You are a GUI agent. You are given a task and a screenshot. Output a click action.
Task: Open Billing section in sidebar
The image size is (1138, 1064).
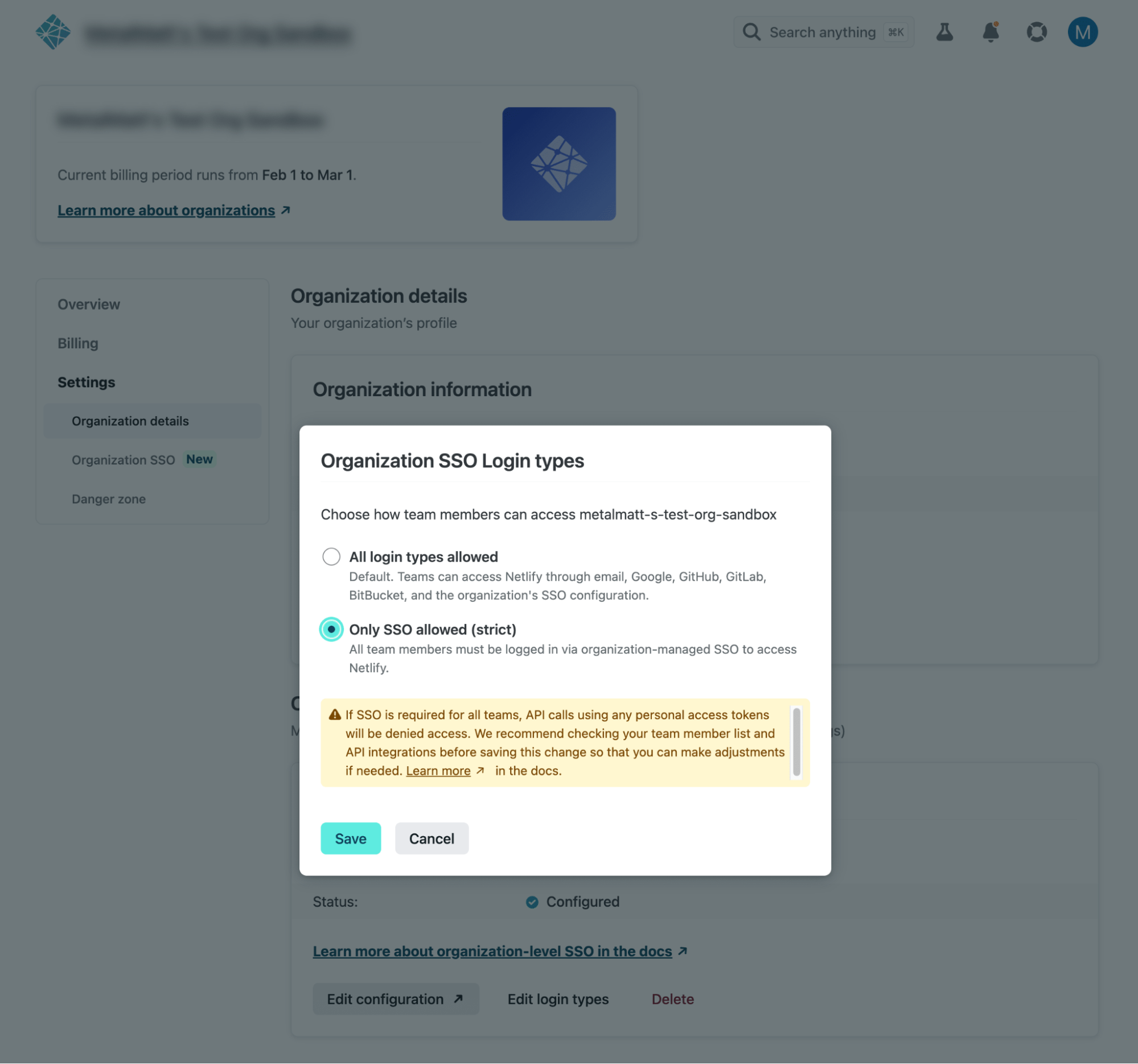(x=78, y=342)
